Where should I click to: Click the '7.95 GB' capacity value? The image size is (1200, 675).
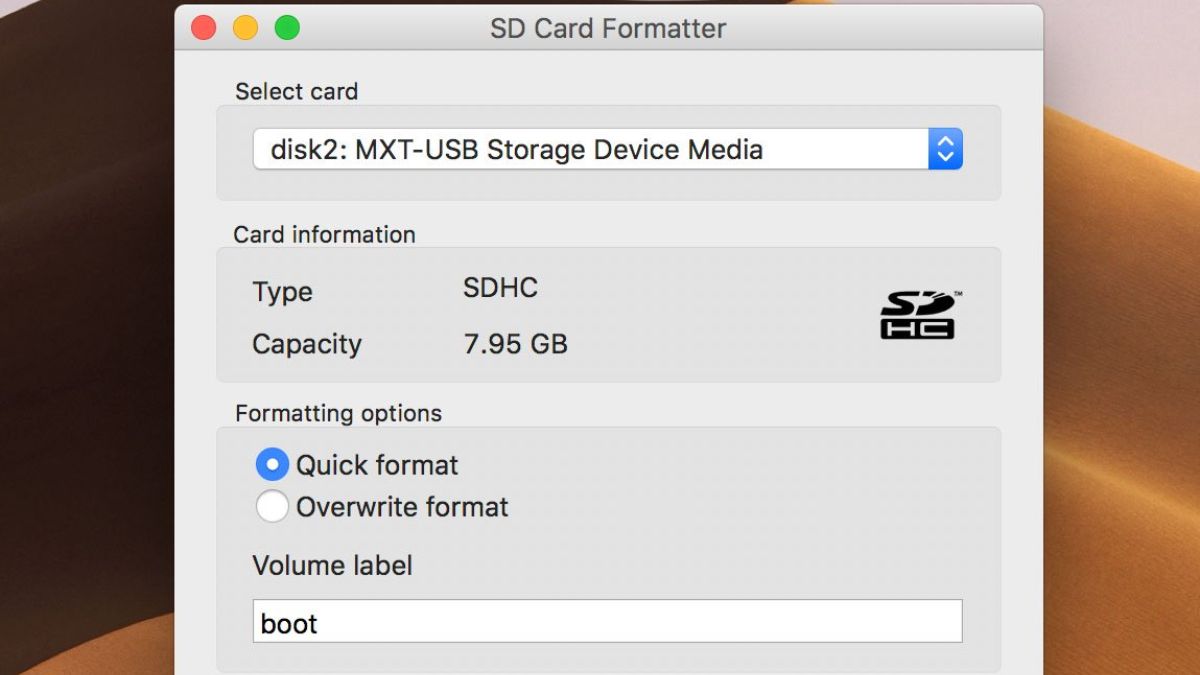tap(515, 344)
